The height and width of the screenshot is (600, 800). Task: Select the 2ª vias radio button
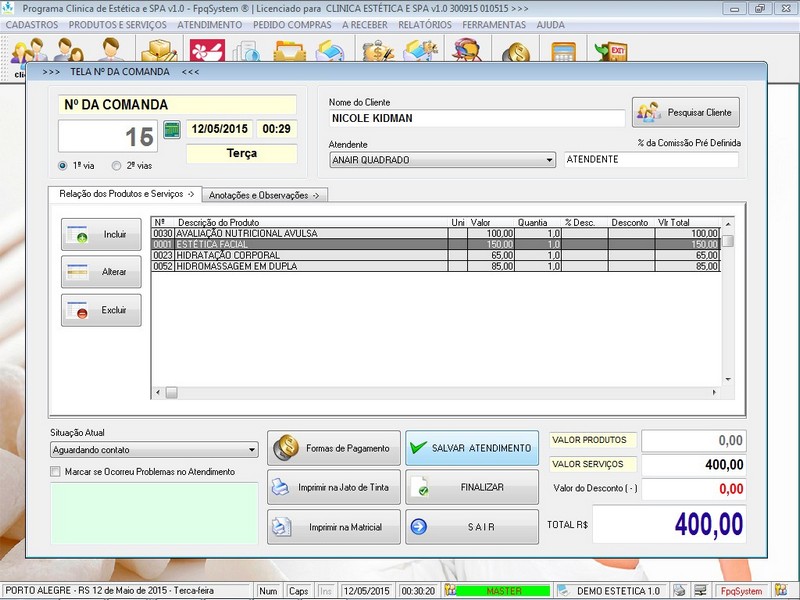(117, 165)
